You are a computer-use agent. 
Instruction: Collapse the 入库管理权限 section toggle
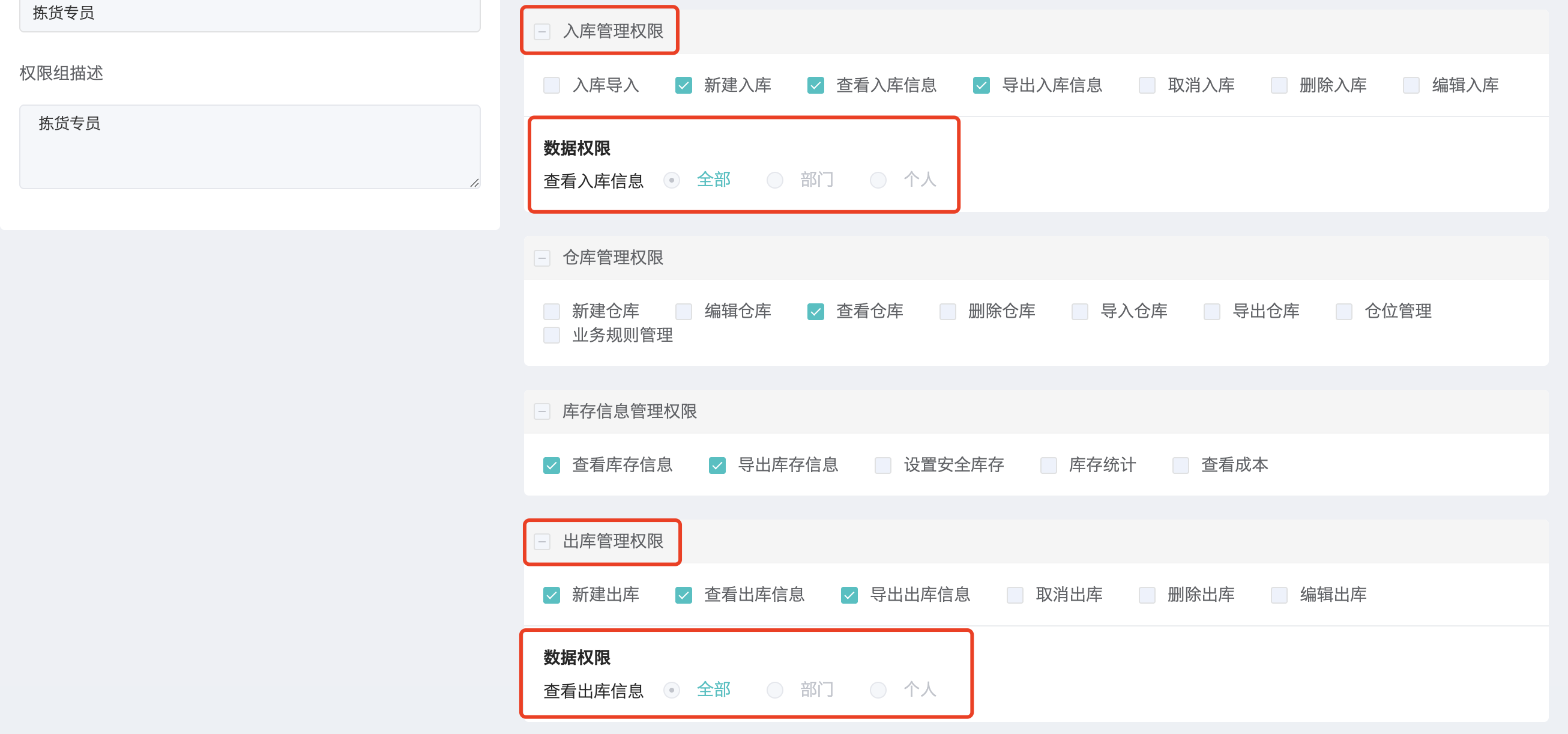[x=541, y=31]
